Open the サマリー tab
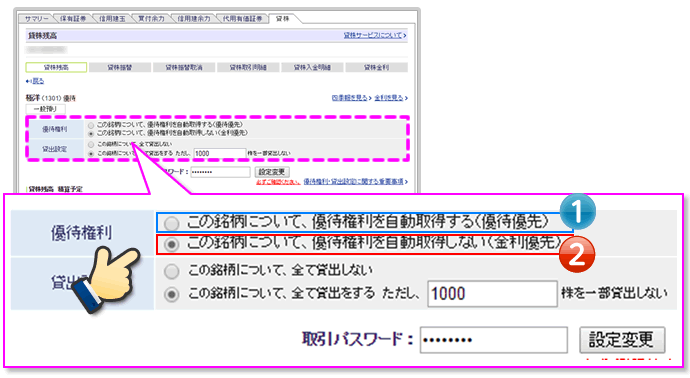Image resolution: width=690 pixels, height=378 pixels. (x=36, y=18)
